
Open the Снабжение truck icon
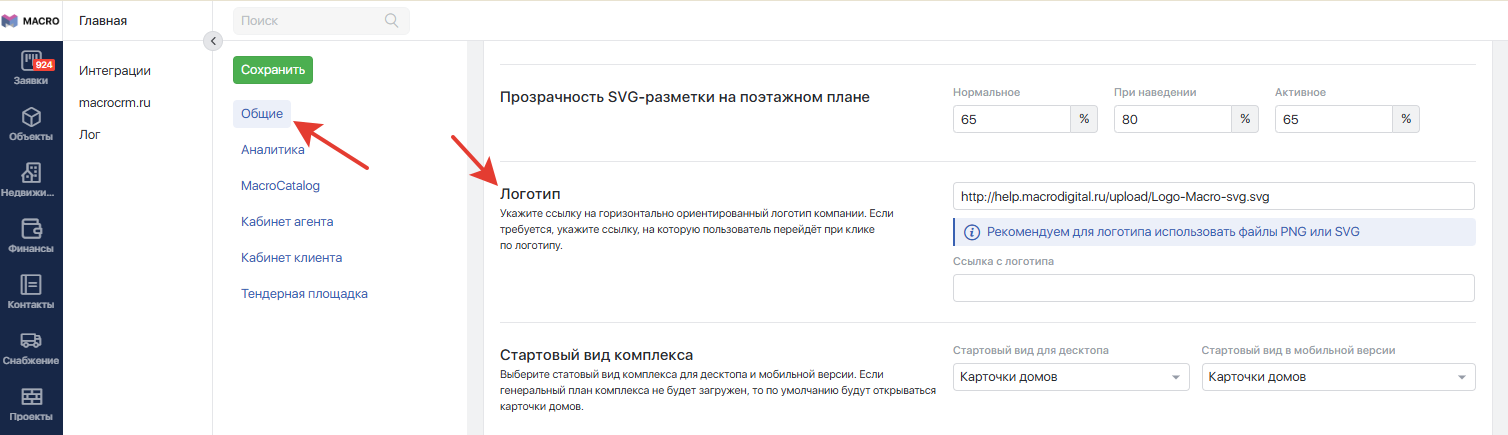coord(31,341)
